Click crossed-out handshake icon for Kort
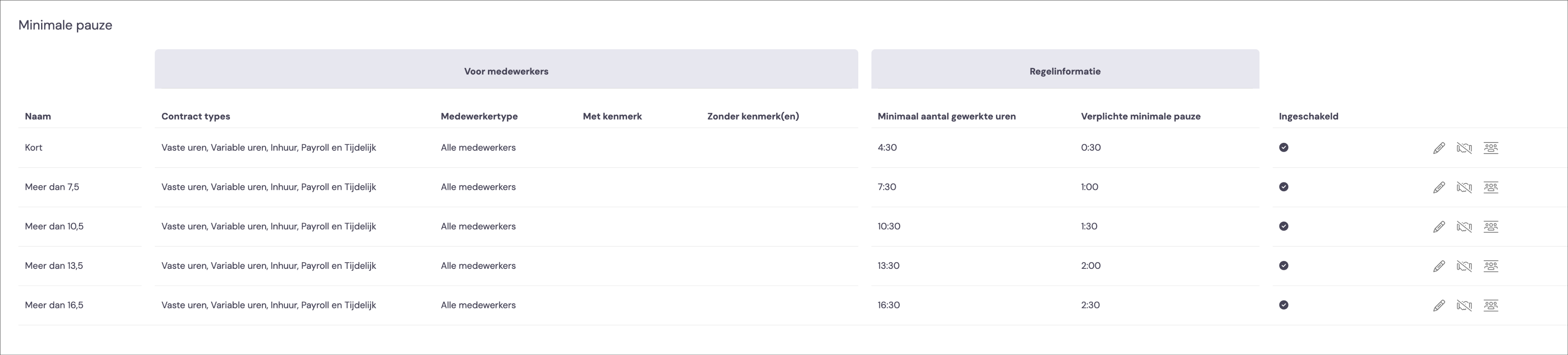 [x=1464, y=148]
